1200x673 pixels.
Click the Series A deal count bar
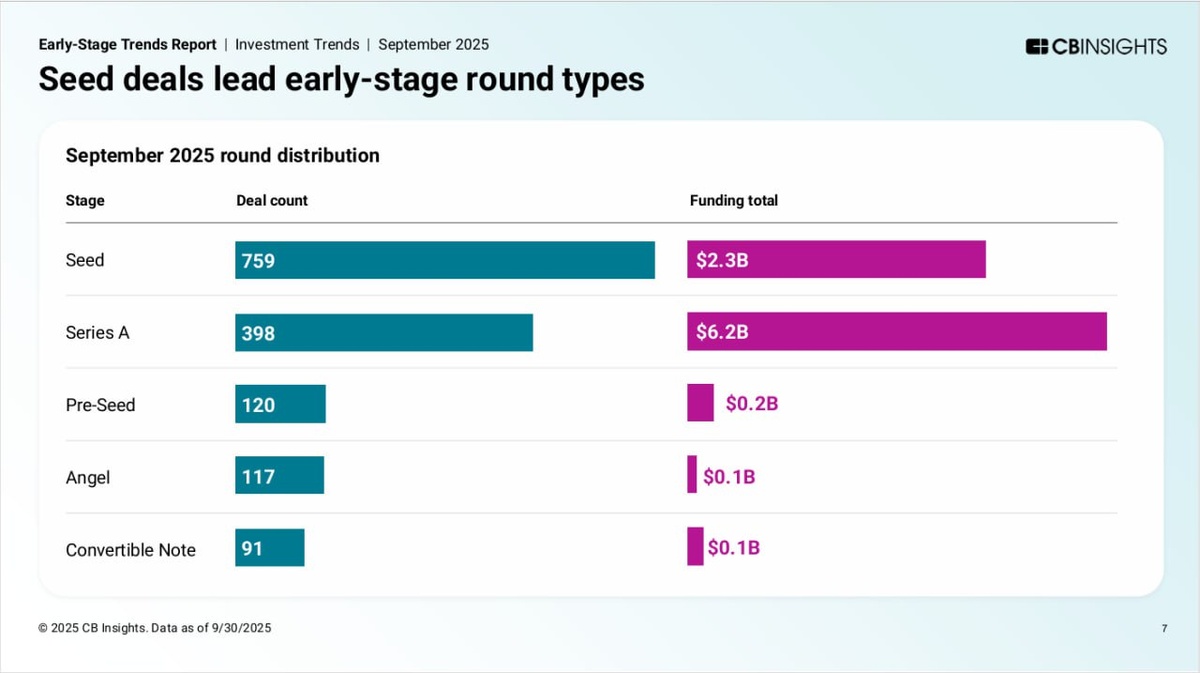[384, 332]
